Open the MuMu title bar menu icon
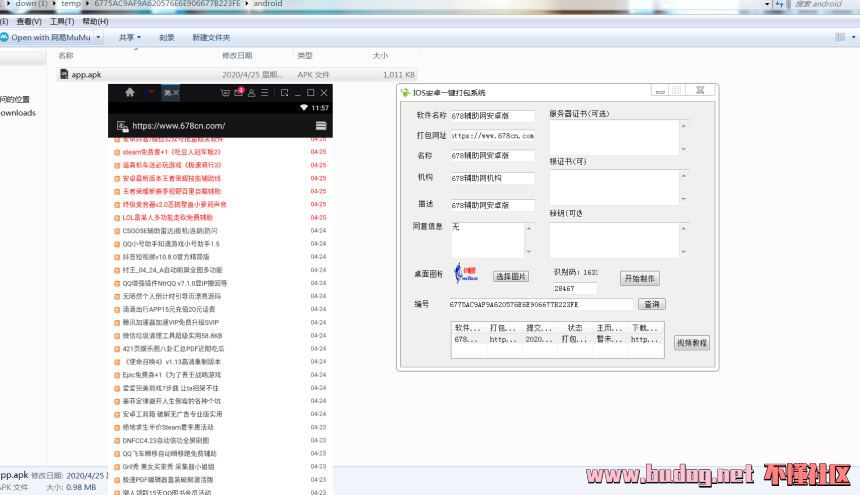Image resolution: width=860 pixels, height=495 pixels. coord(264,93)
